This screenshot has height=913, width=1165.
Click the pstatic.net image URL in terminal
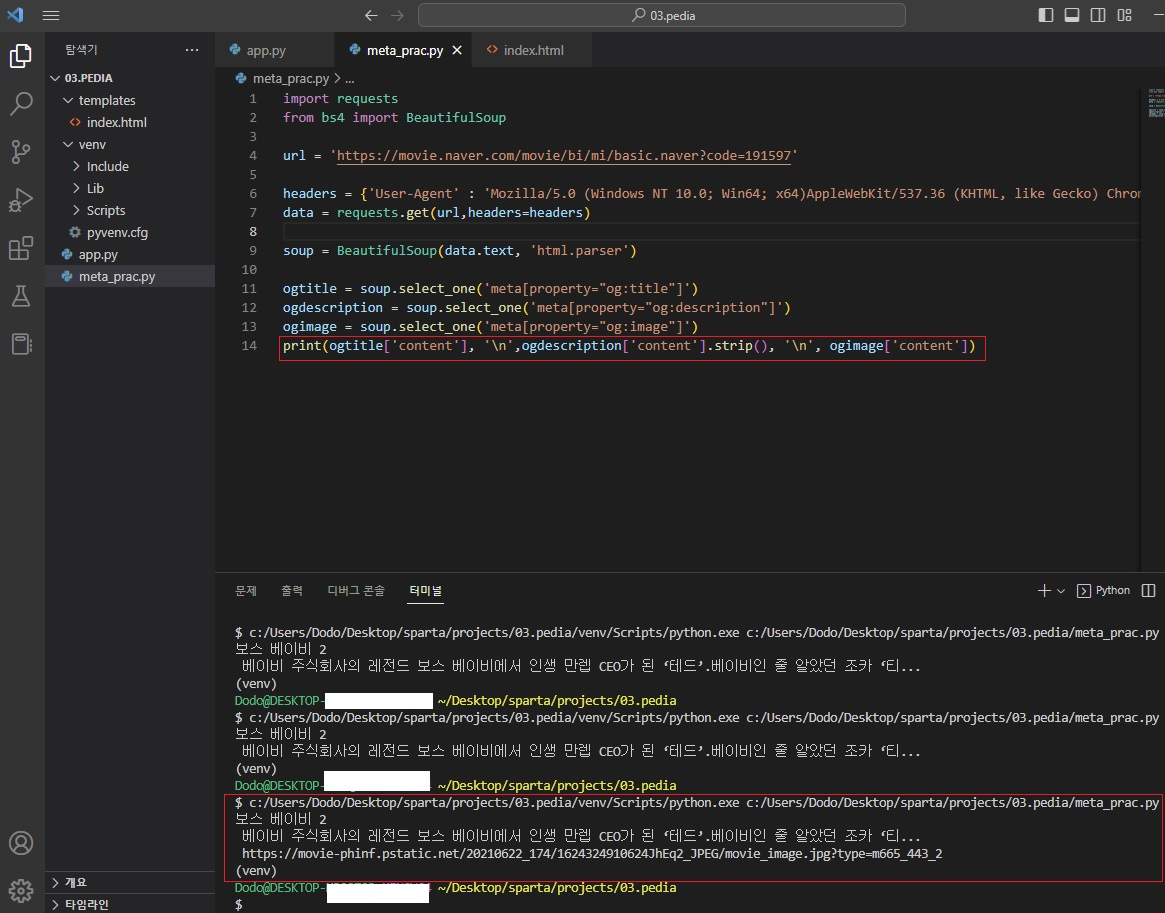[x=591, y=854]
